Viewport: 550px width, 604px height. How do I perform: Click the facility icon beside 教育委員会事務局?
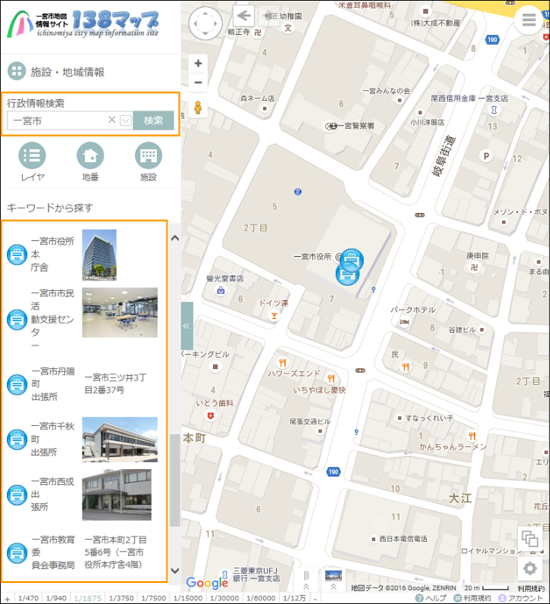pos(17,553)
